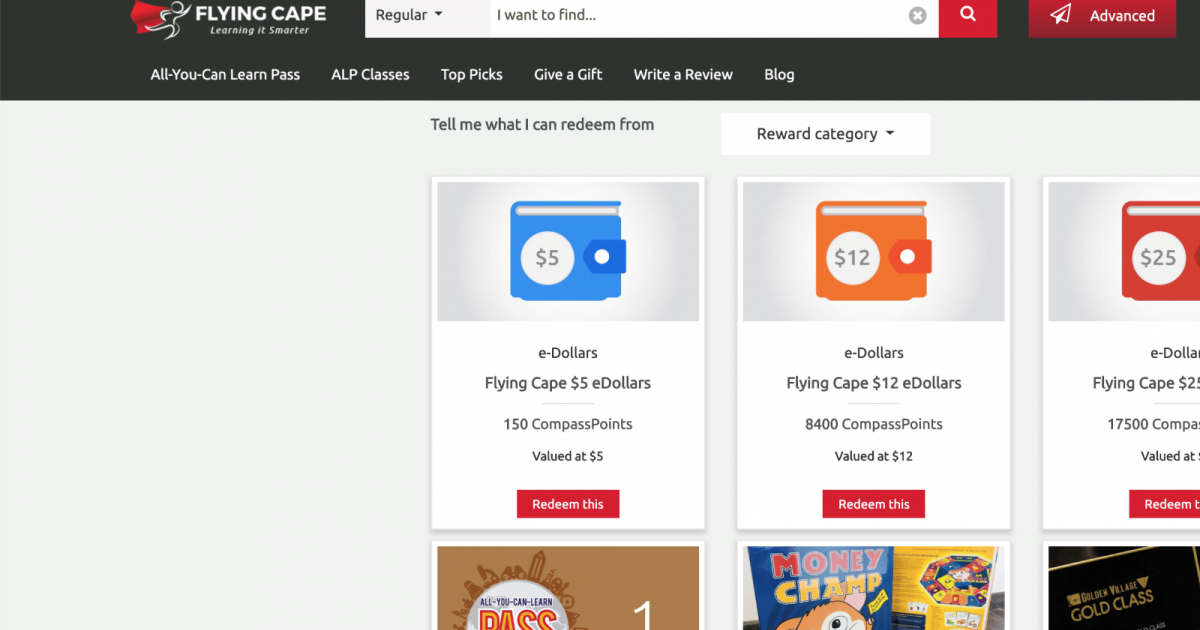
Task: Click the blue $5 wallet image
Action: tap(568, 251)
